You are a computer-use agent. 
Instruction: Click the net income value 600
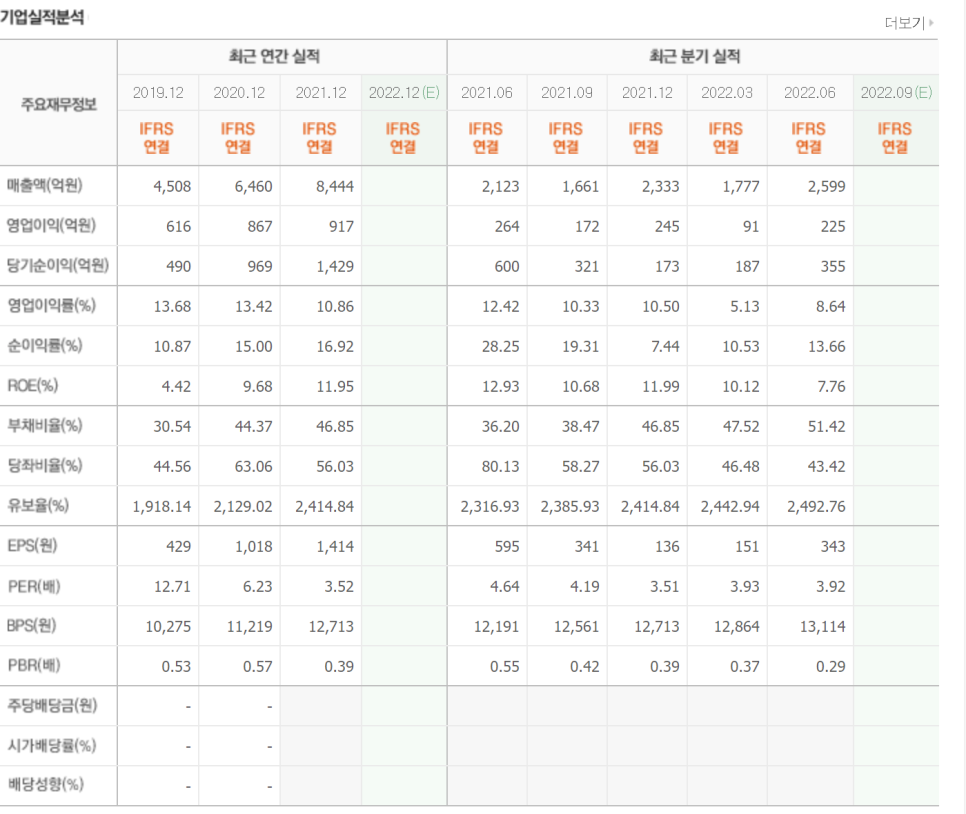pos(507,267)
